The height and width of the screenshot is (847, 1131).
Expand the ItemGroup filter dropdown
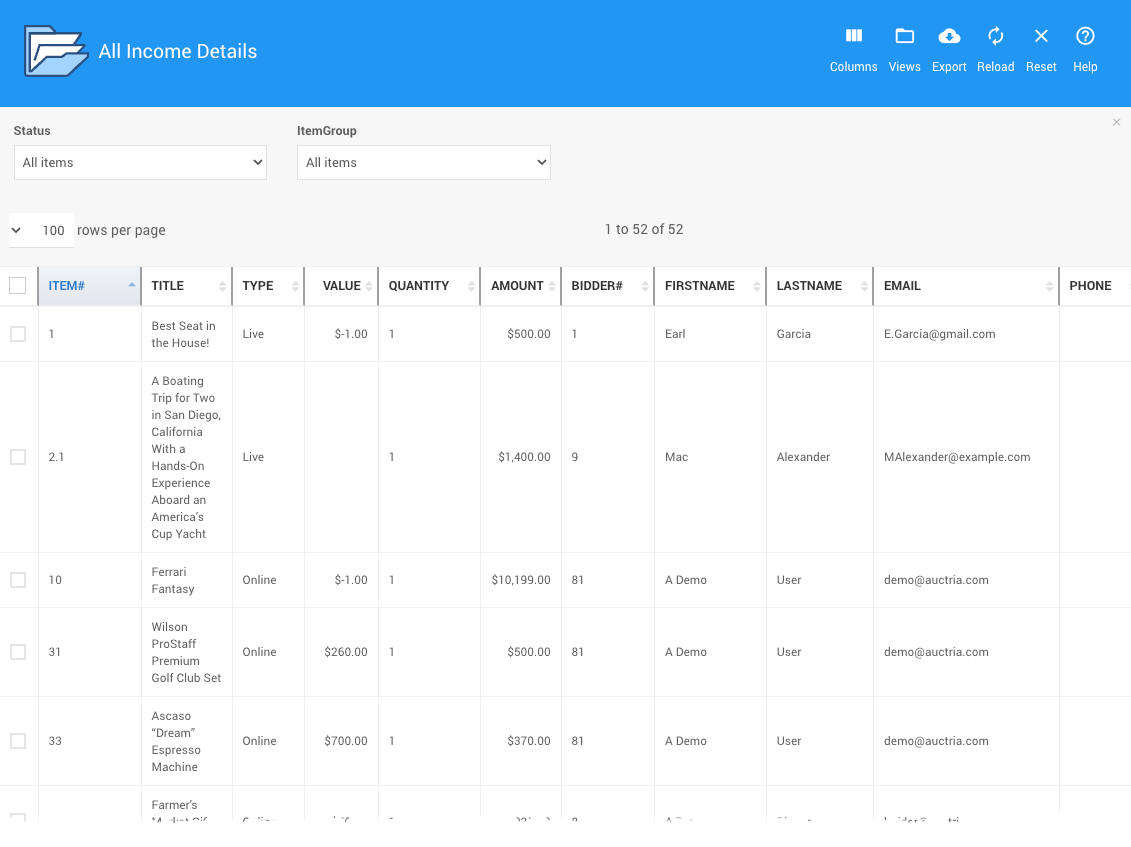(x=423, y=163)
